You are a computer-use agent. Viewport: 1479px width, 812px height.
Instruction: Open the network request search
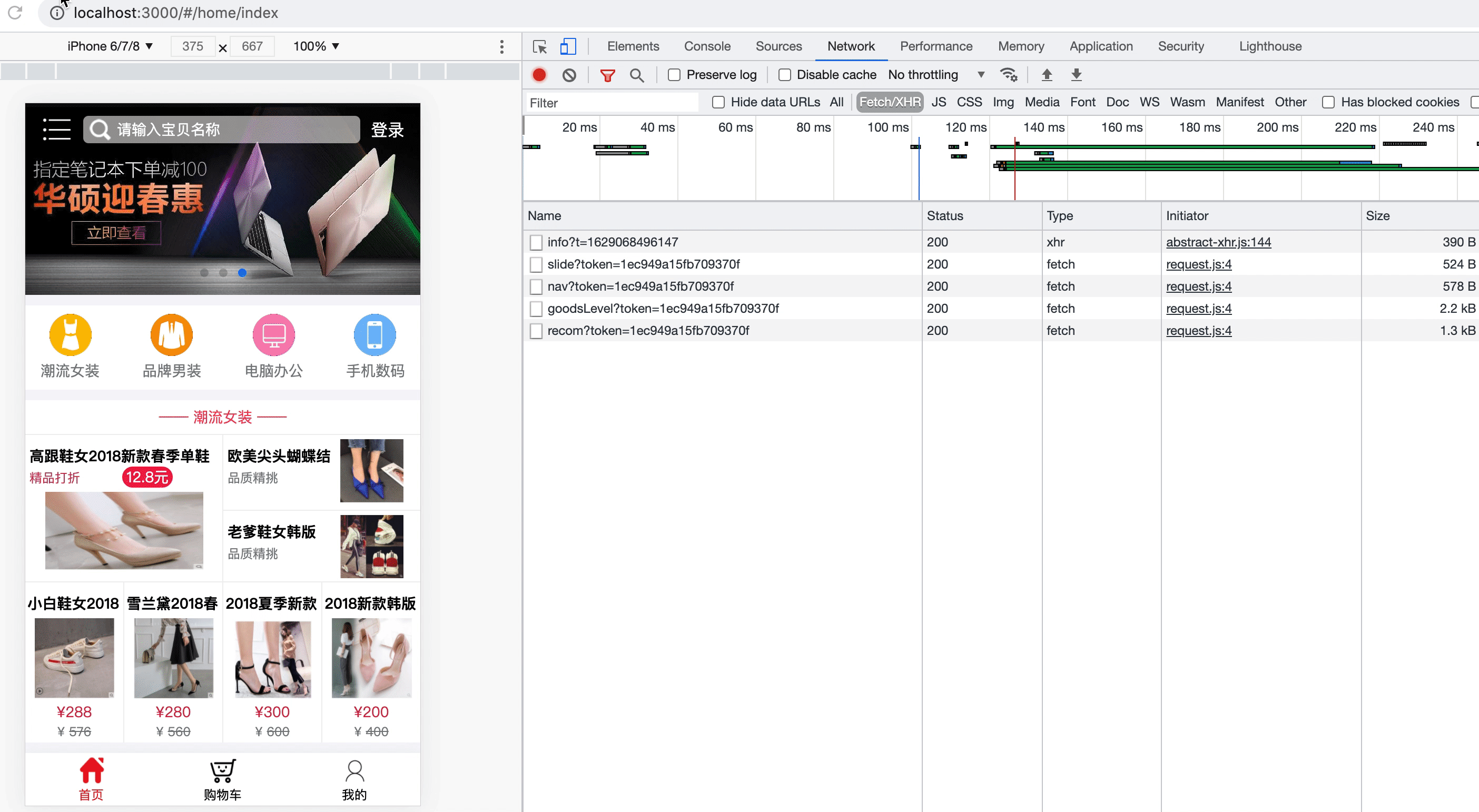(x=637, y=75)
